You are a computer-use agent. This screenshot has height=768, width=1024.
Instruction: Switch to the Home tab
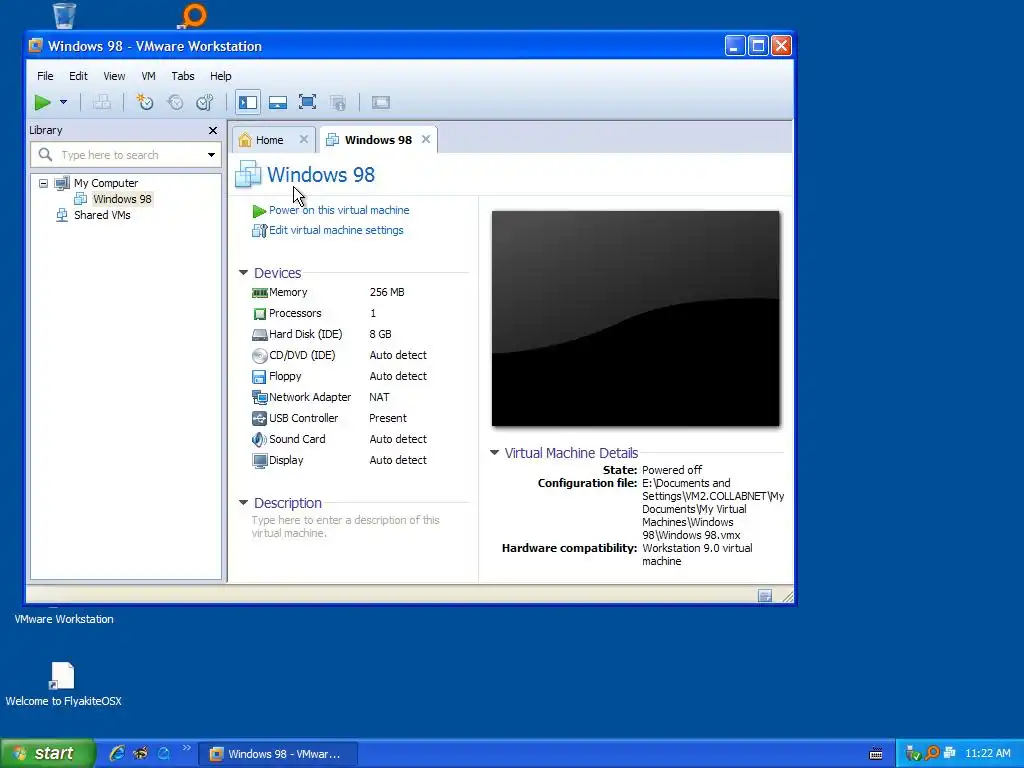[269, 140]
